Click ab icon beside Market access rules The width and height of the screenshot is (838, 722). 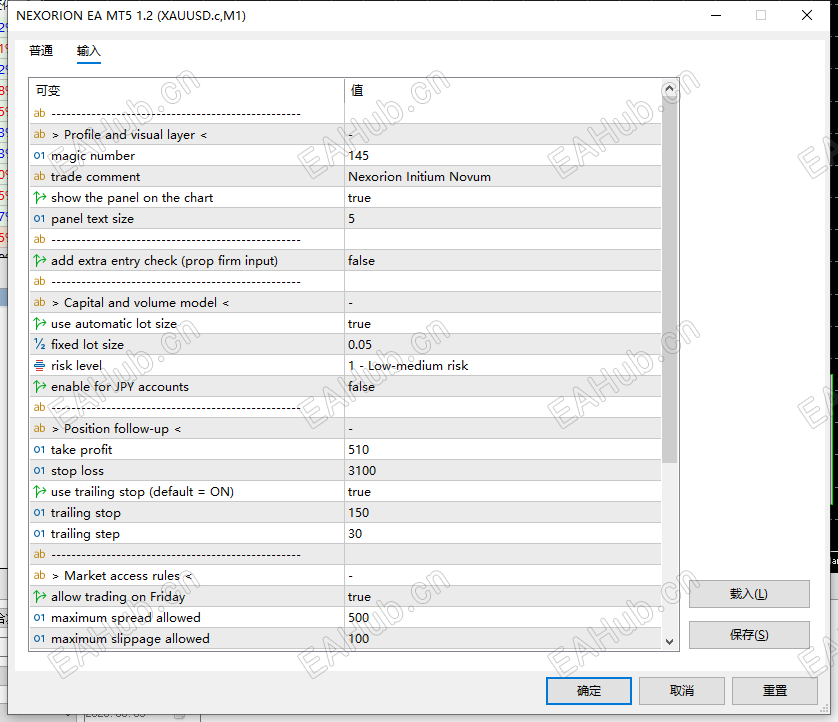[x=39, y=576]
